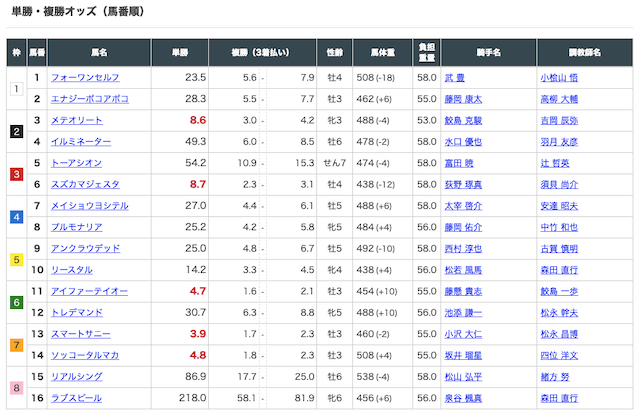
Task: Select the blue frame 4 badge
Action: (x=16, y=216)
